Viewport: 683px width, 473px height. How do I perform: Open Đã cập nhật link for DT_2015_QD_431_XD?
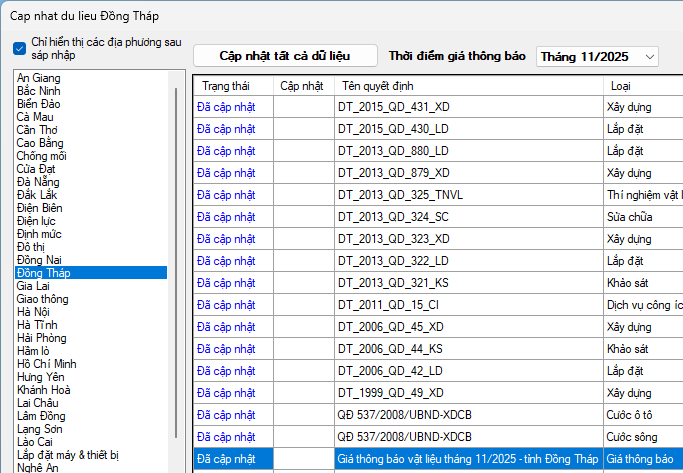[226, 107]
